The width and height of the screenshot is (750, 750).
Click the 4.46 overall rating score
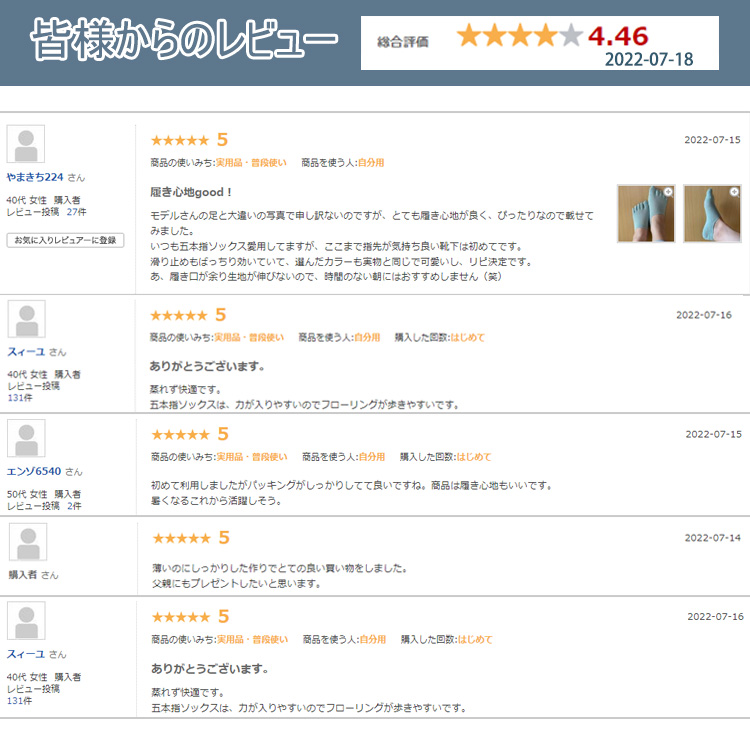pos(618,37)
